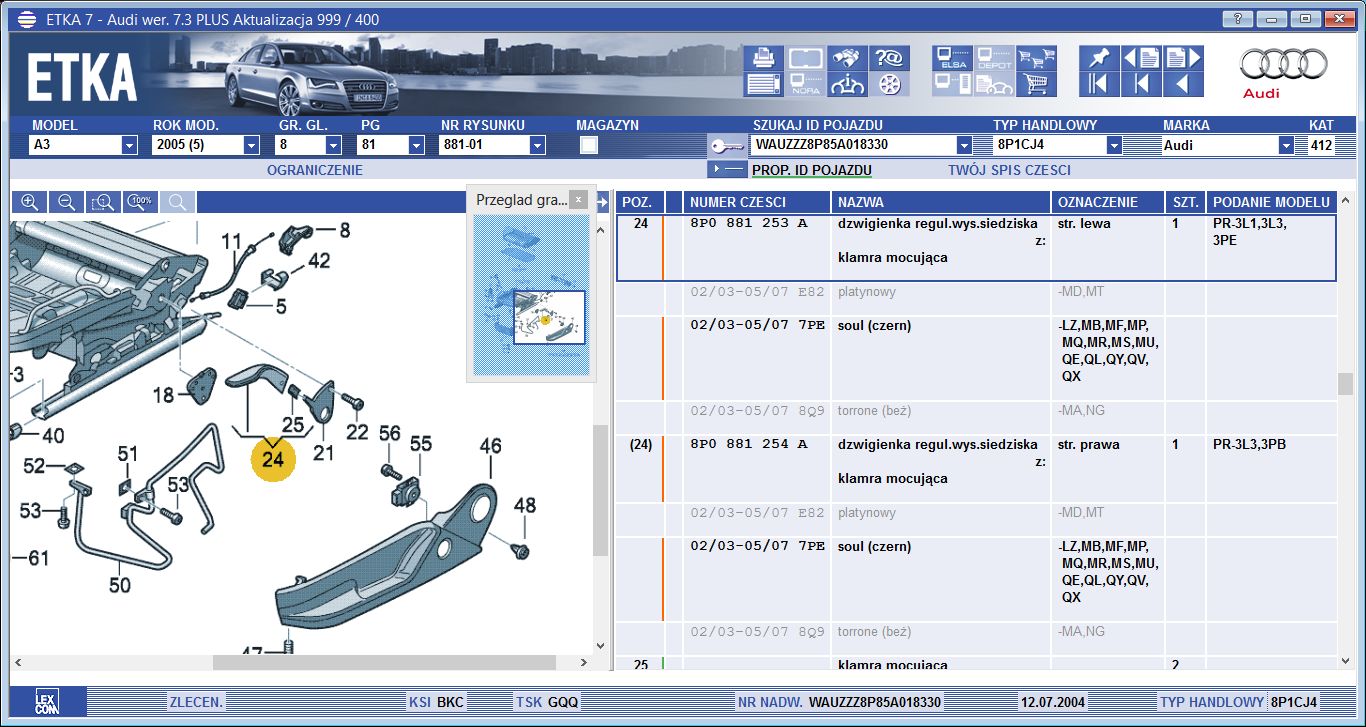Click the OGRANICZENIE label
Screen dimensions: 1366x727
(315, 170)
